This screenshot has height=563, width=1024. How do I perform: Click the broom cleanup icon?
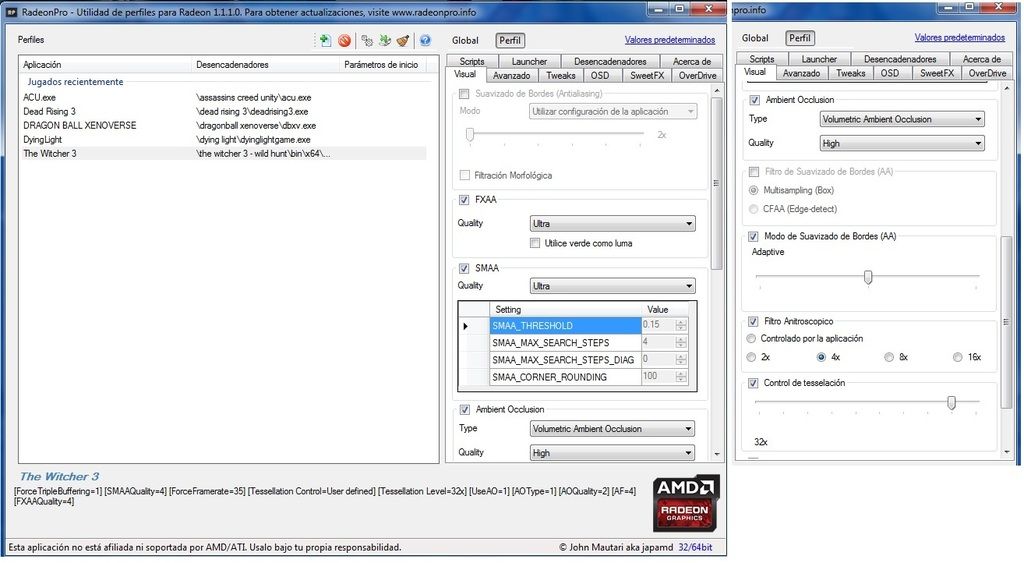(403, 40)
